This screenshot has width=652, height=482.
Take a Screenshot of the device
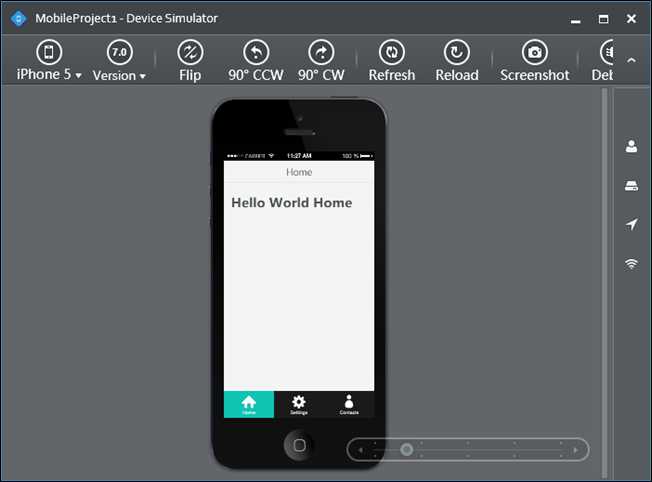535,61
